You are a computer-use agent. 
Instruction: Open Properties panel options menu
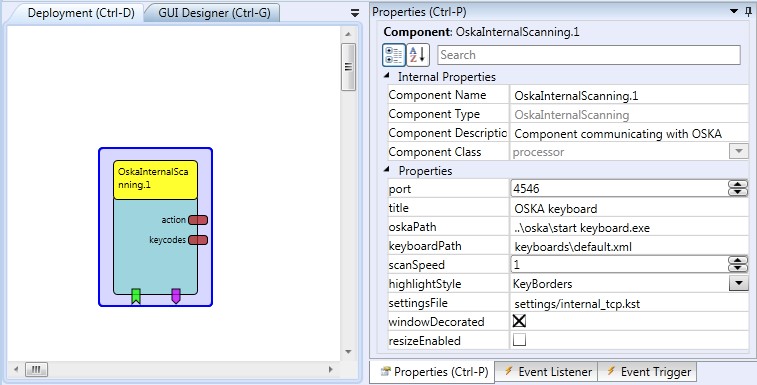coord(734,12)
